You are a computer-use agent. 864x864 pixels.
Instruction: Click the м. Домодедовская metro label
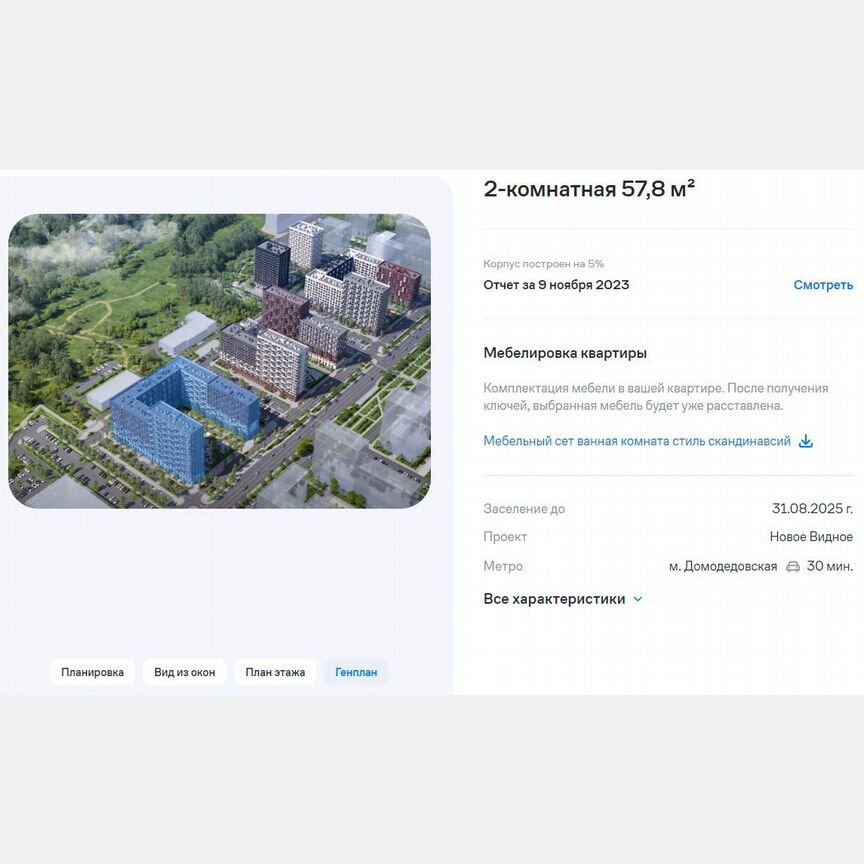(x=723, y=566)
